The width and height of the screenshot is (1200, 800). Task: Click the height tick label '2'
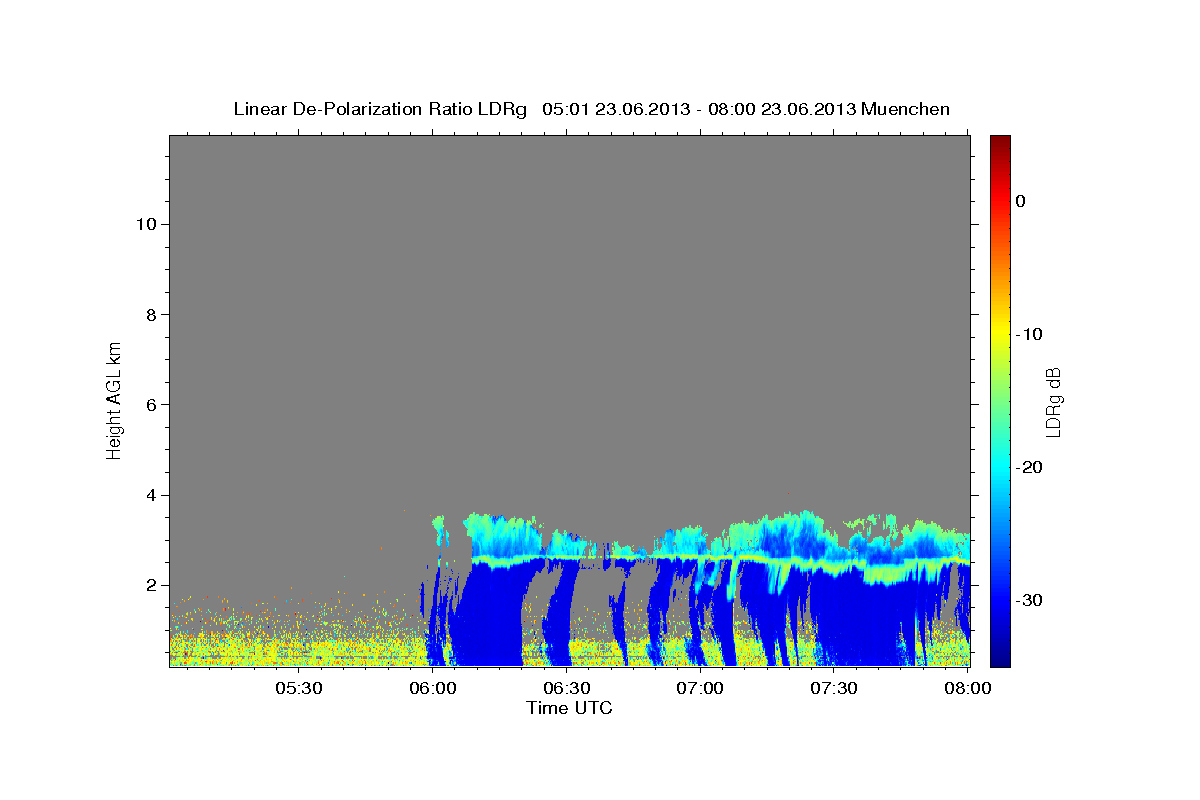[x=151, y=585]
